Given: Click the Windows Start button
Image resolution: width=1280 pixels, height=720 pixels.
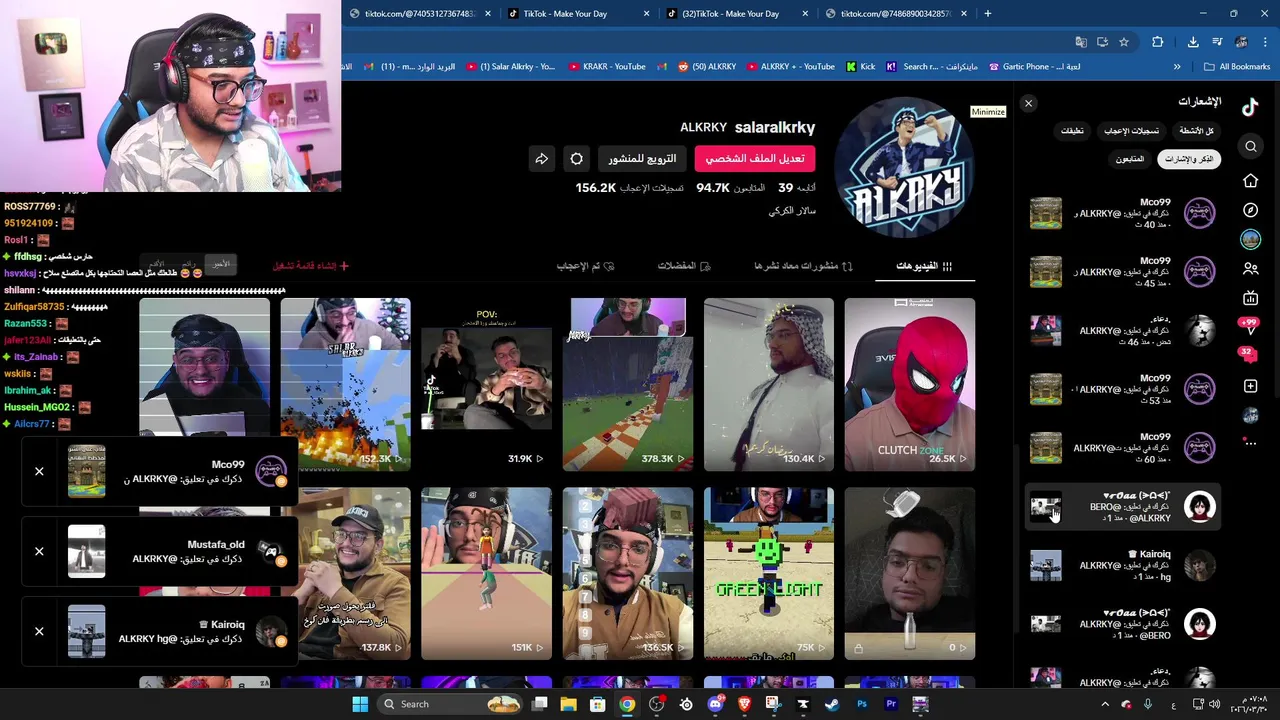Looking at the screenshot, I should point(360,704).
